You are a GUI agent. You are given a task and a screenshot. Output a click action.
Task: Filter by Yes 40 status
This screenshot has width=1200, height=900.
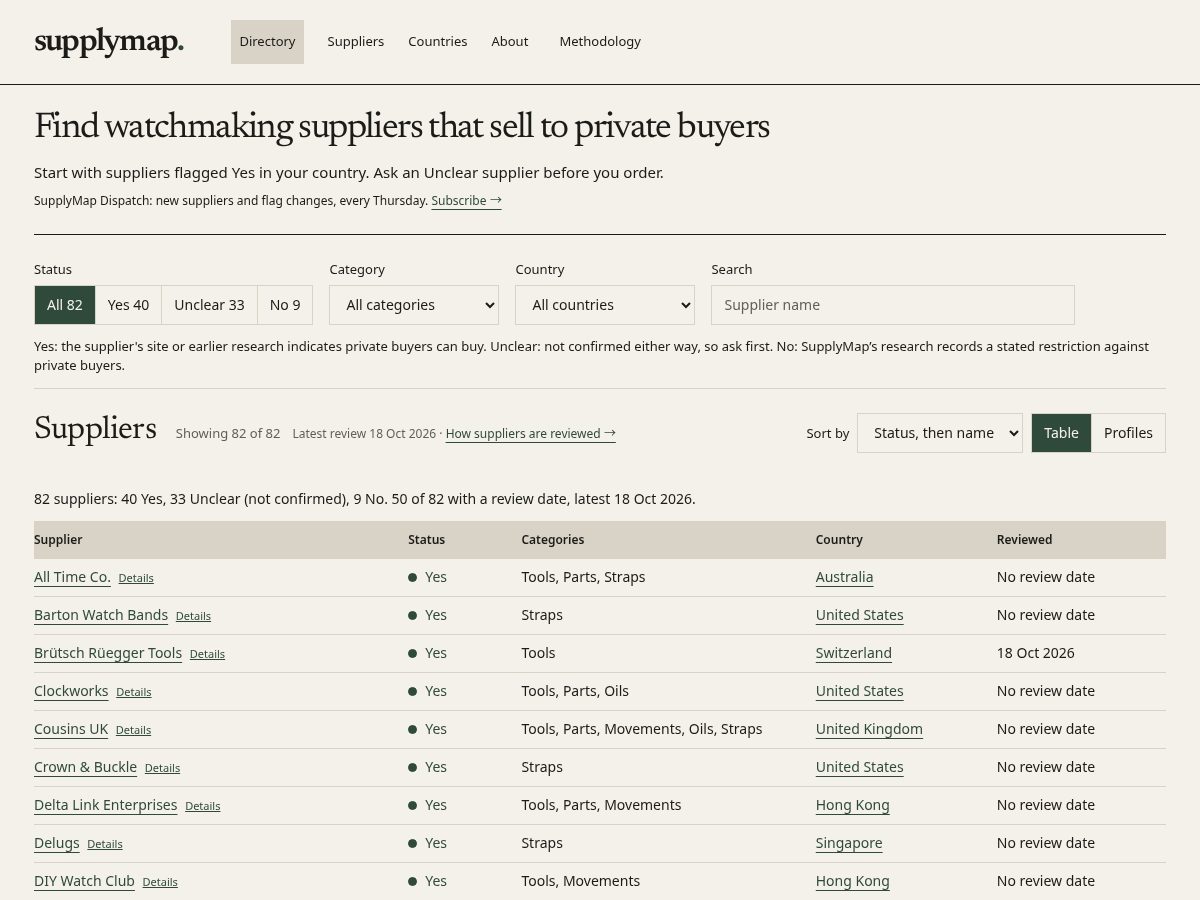click(128, 305)
